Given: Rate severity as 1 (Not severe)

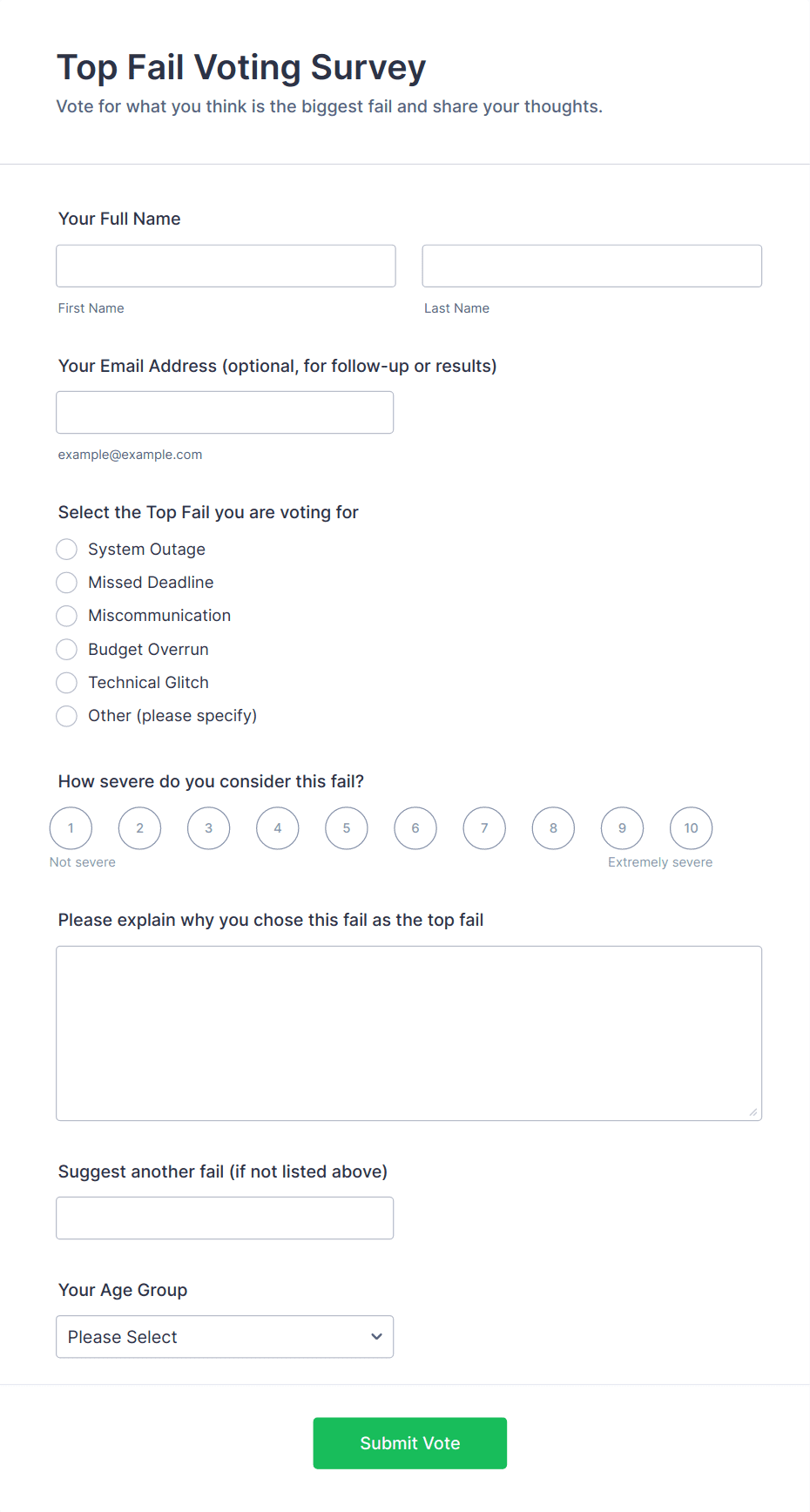Looking at the screenshot, I should point(71,828).
